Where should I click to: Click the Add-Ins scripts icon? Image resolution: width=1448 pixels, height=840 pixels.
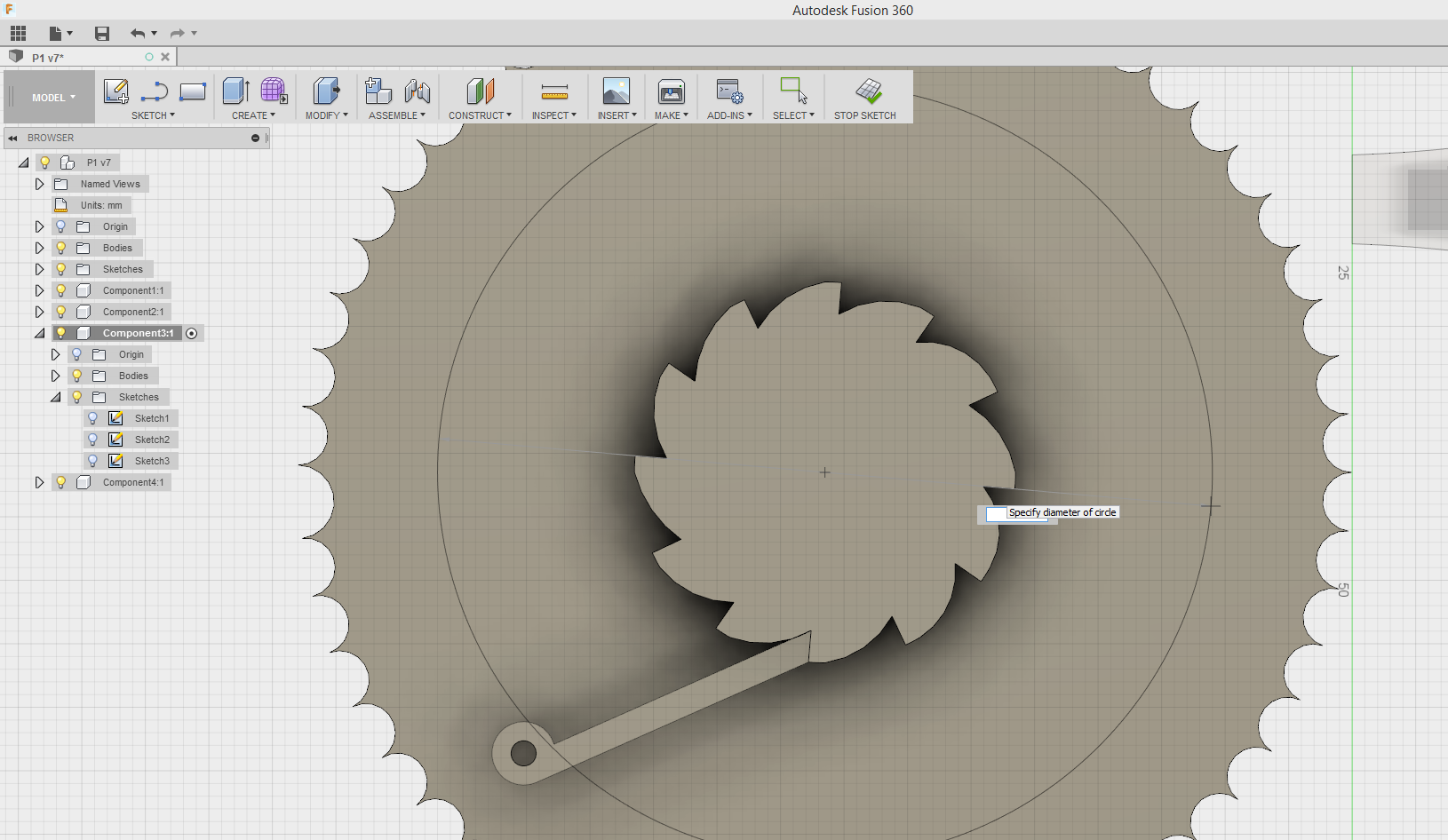pyautogui.click(x=729, y=91)
